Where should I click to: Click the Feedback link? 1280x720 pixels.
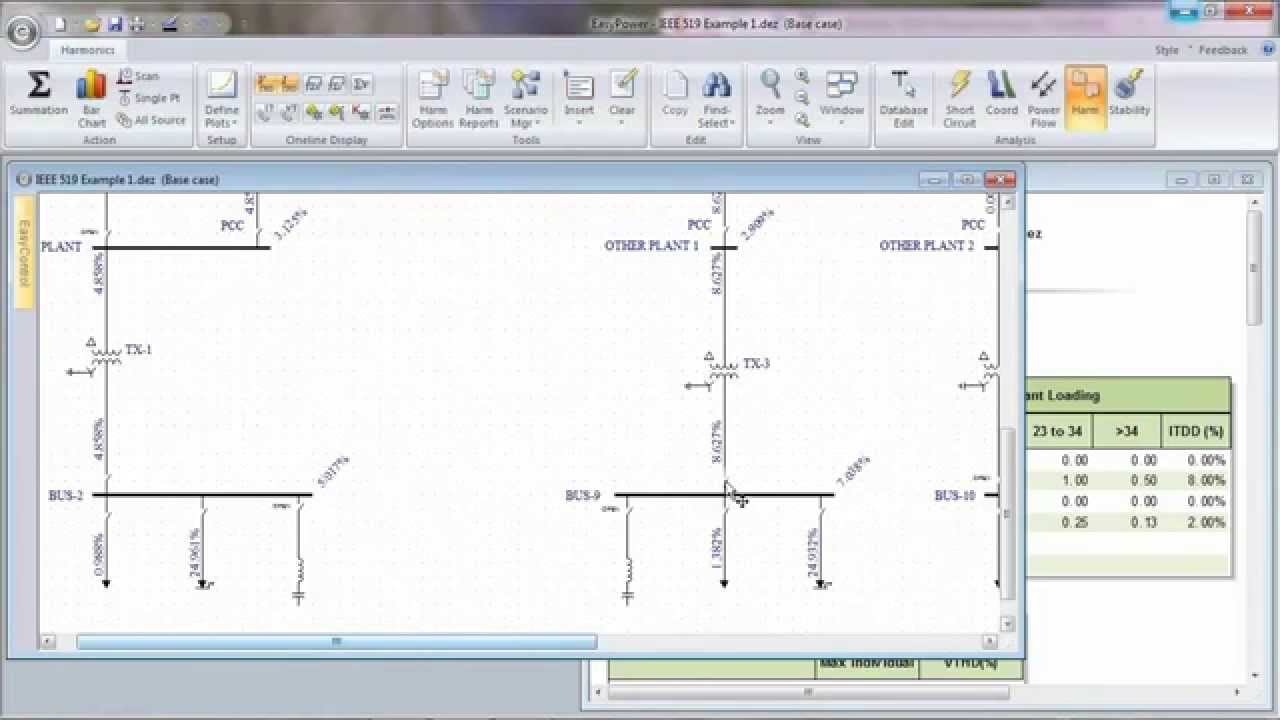click(x=1223, y=50)
